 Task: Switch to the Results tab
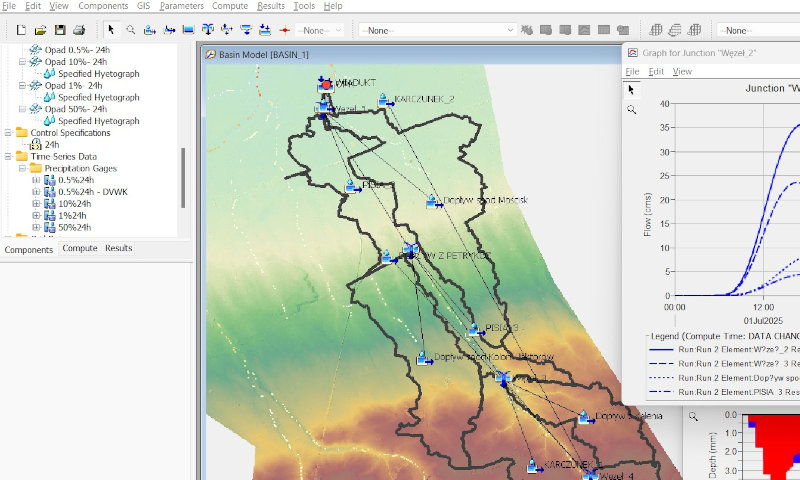[x=118, y=249]
